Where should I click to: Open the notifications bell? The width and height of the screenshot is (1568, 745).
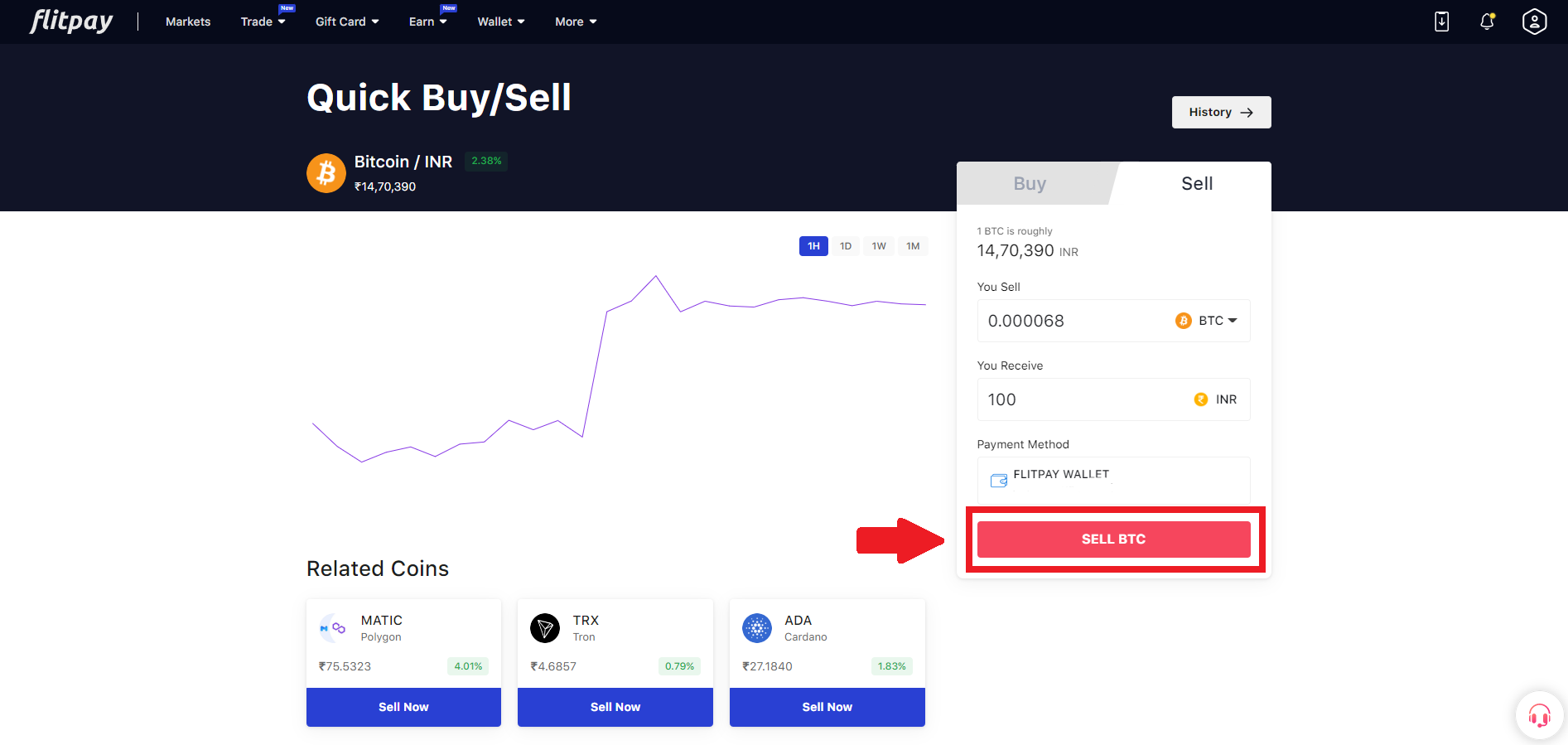(x=1488, y=22)
